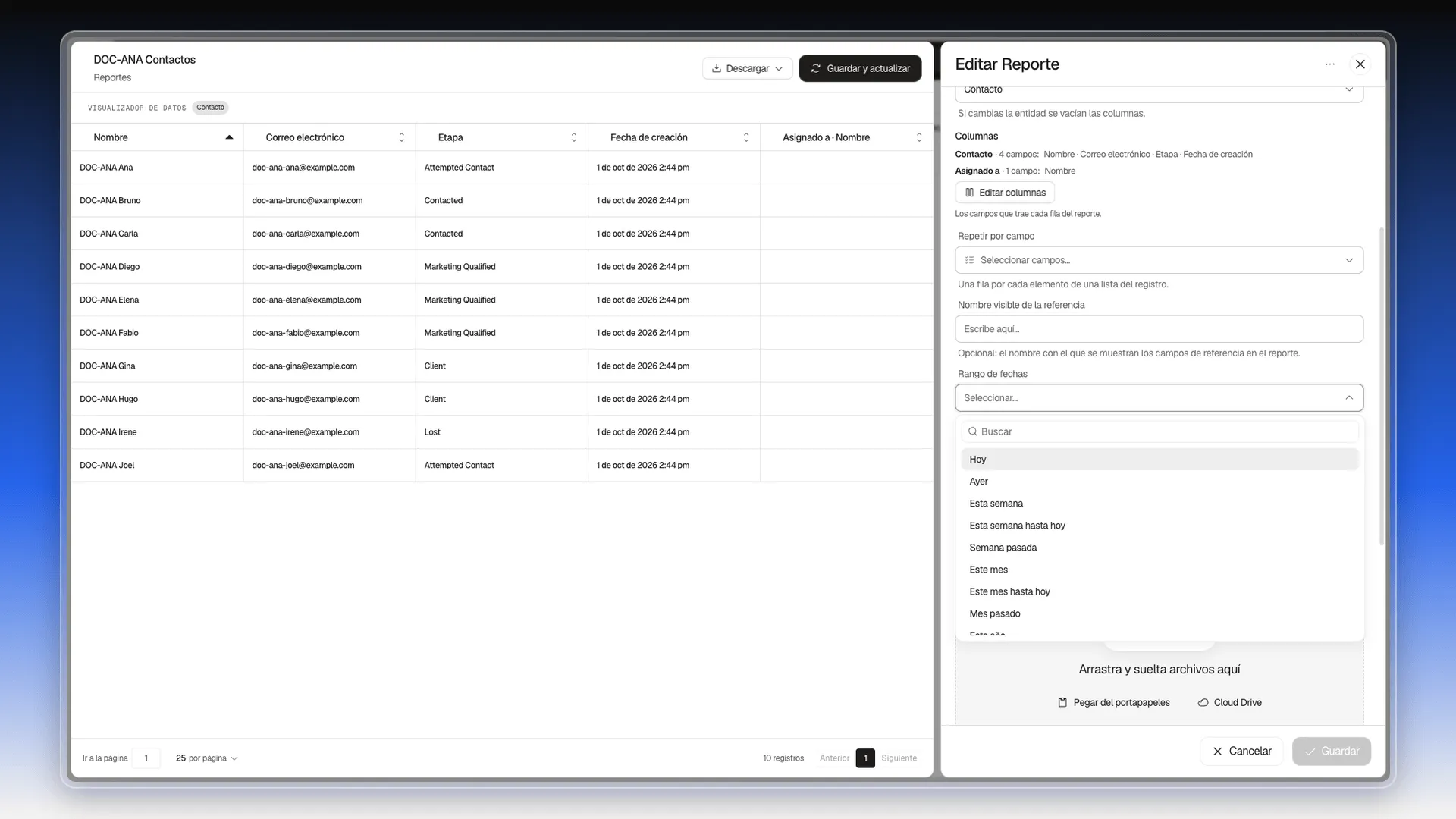Toggle sort on Fecha de creación column
The image size is (1456, 819).
pyautogui.click(x=745, y=137)
